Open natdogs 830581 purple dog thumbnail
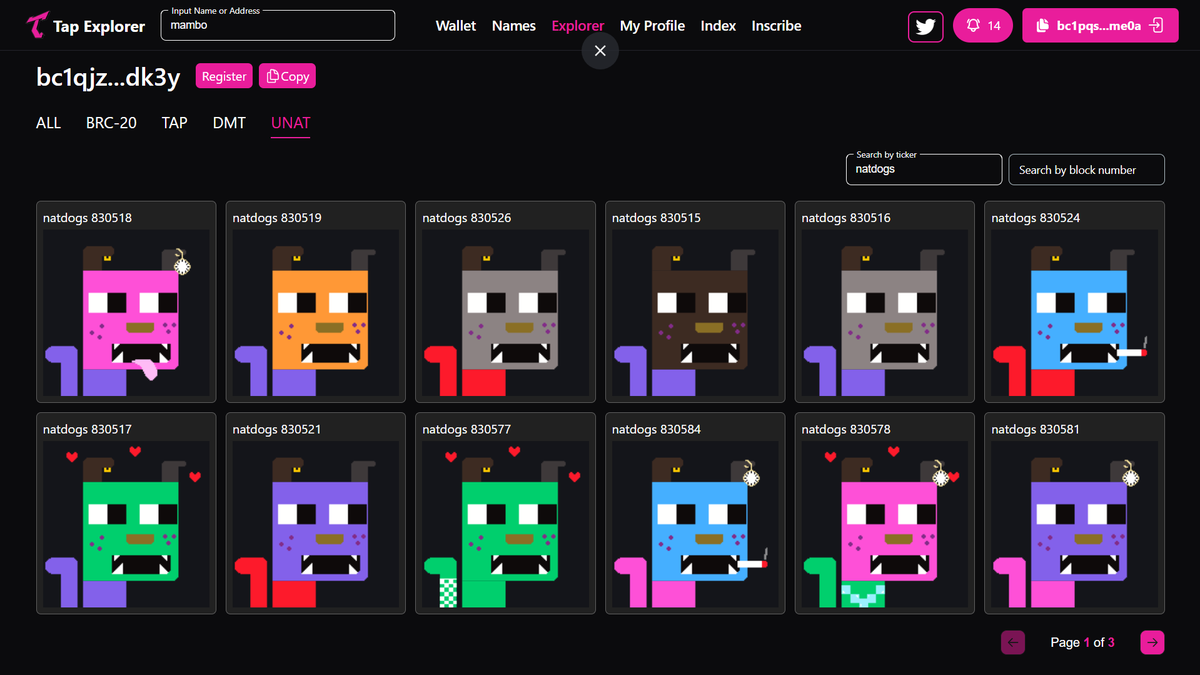1200x675 pixels. [1075, 524]
